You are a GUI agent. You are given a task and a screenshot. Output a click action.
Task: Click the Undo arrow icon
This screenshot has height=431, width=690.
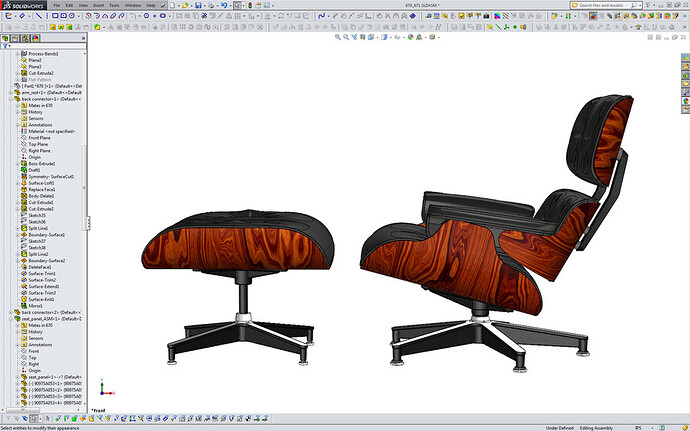pos(224,5)
